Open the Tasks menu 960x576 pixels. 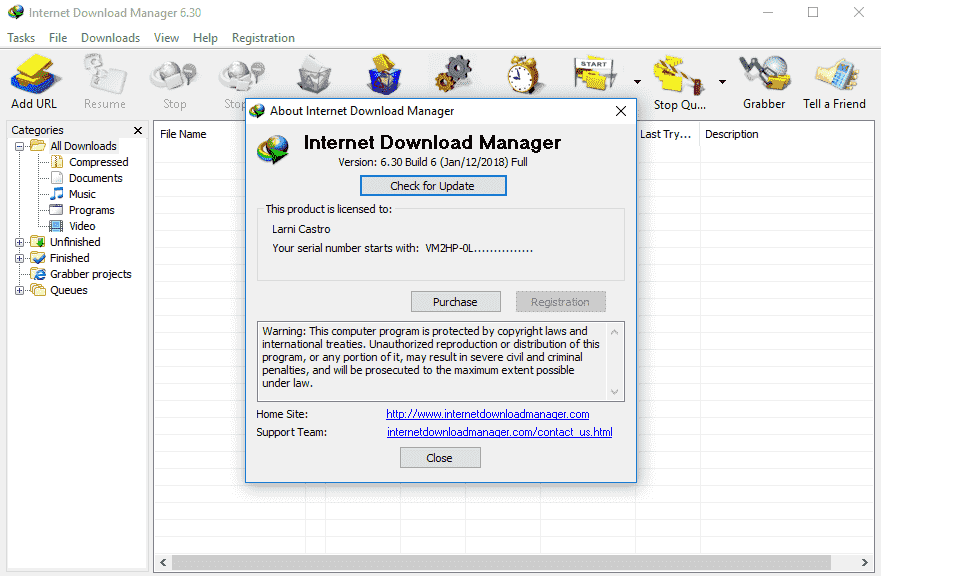(21, 38)
